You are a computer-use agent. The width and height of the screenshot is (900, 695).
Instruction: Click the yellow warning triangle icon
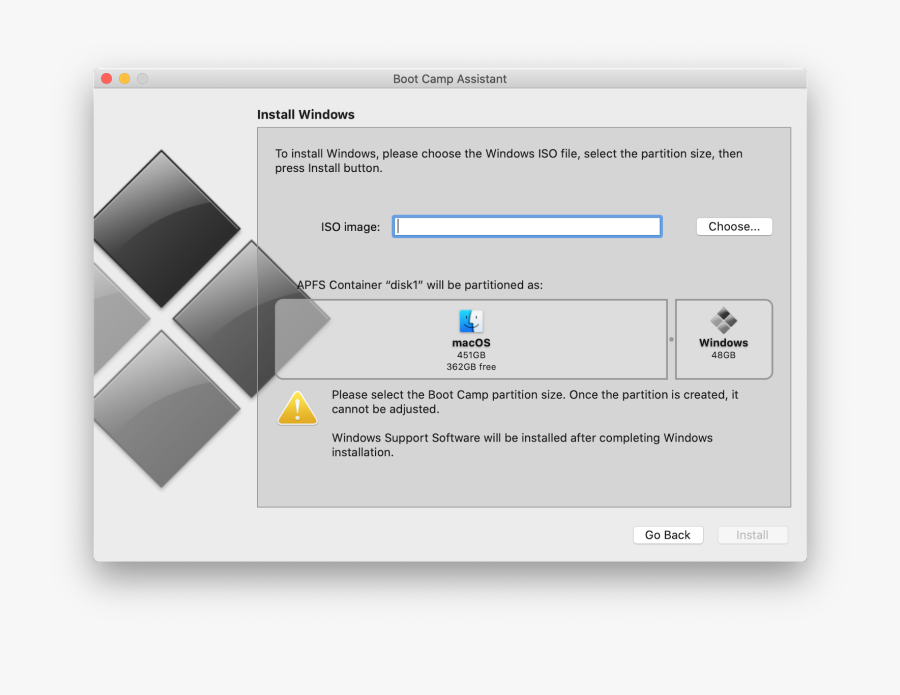(297, 409)
